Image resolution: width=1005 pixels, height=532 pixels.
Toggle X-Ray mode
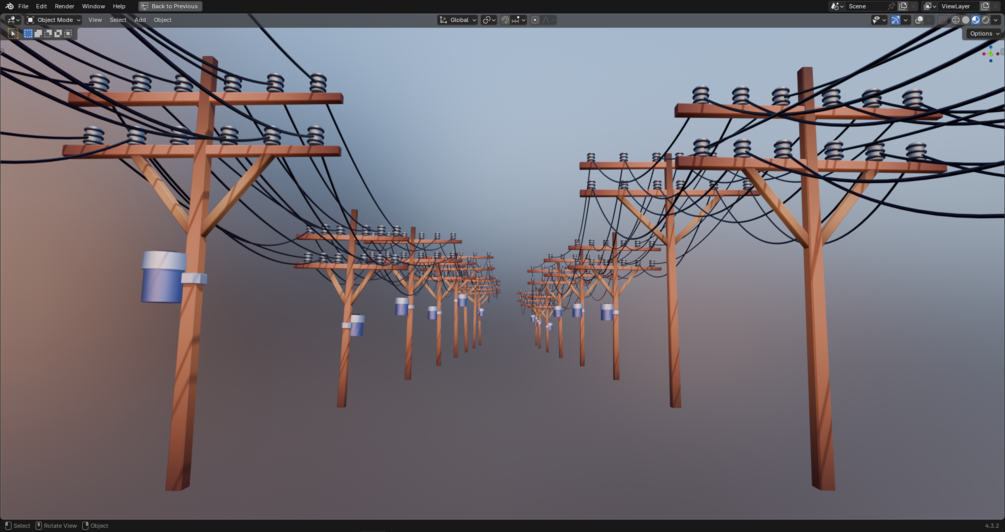tap(943, 20)
